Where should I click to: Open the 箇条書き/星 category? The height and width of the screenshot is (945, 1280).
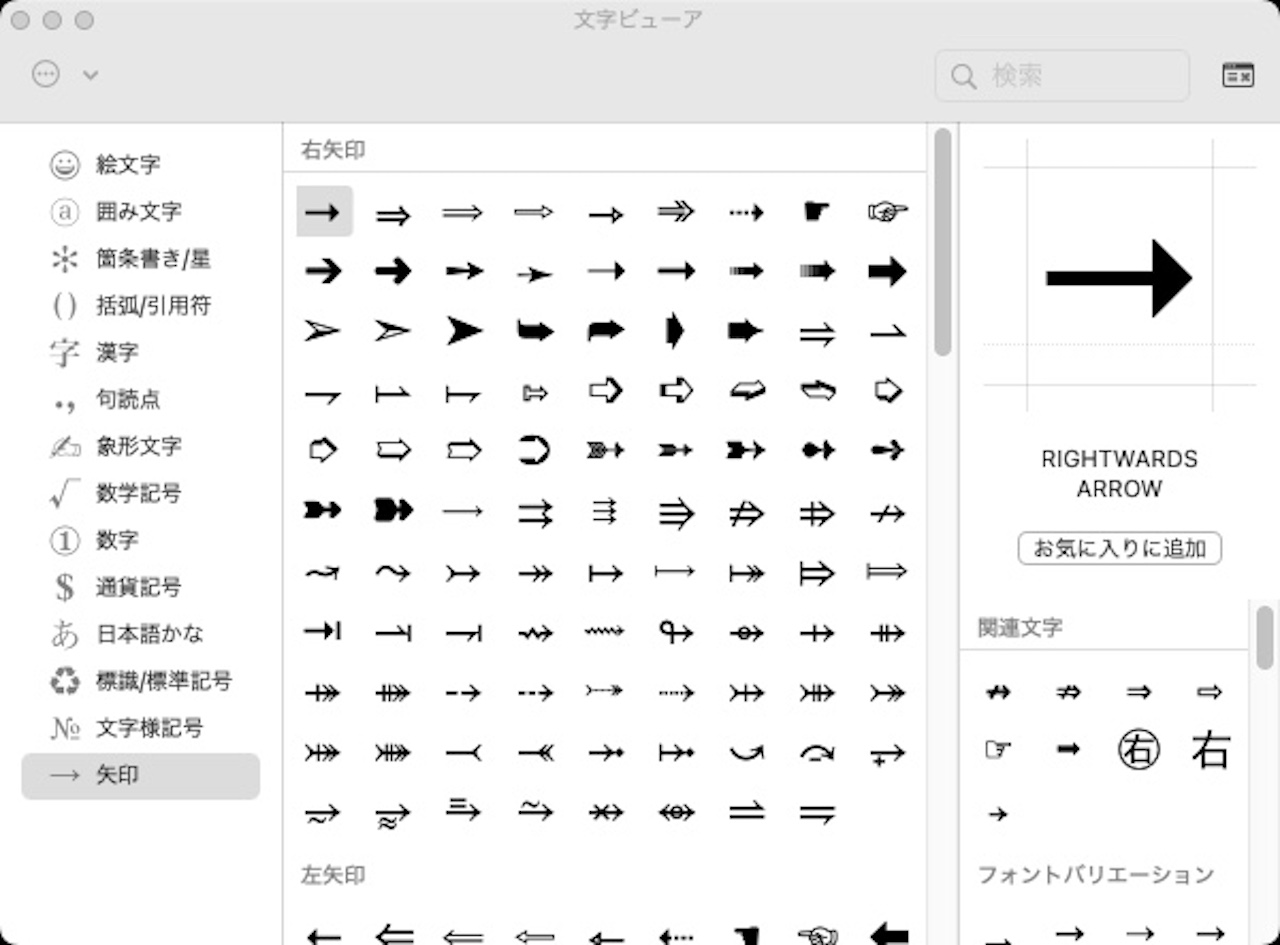pos(140,258)
